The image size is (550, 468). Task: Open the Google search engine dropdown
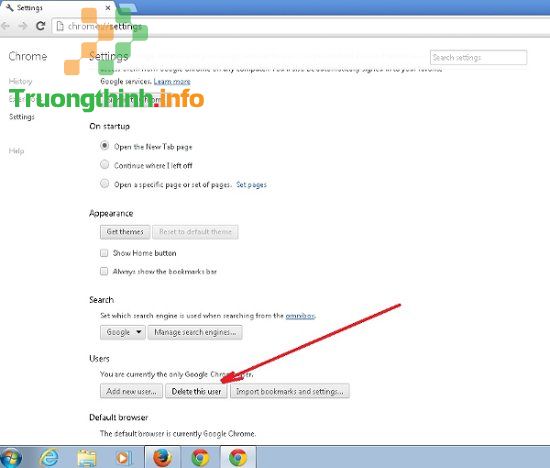(x=123, y=332)
